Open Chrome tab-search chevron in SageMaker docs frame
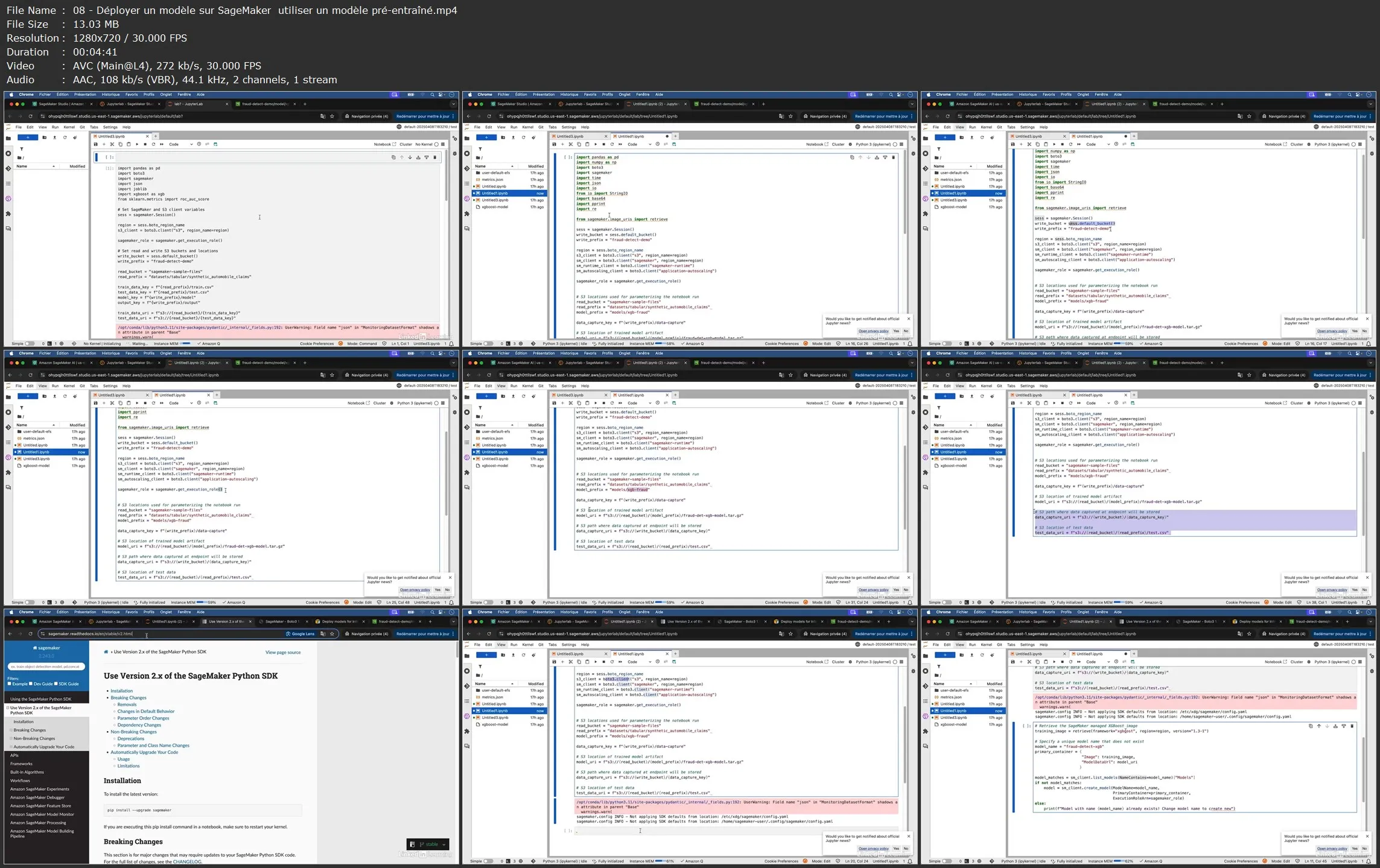 [x=453, y=621]
